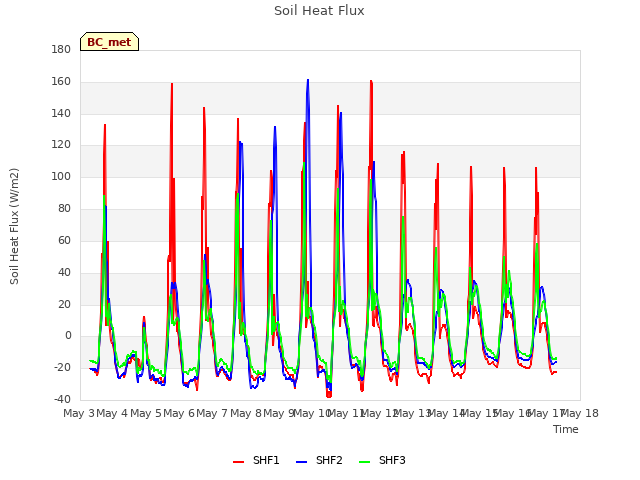Toggle the SHF3 legend entry

tap(382, 460)
